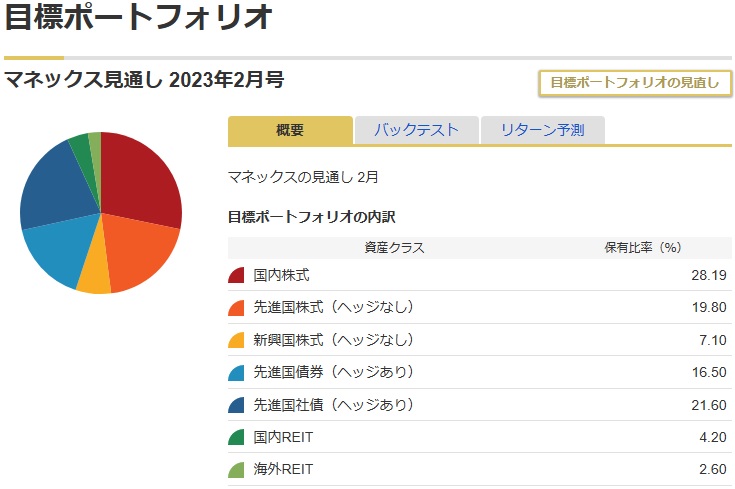This screenshot has width=735, height=489.
Task: Open the リターン予測 tab
Action: (x=542, y=130)
